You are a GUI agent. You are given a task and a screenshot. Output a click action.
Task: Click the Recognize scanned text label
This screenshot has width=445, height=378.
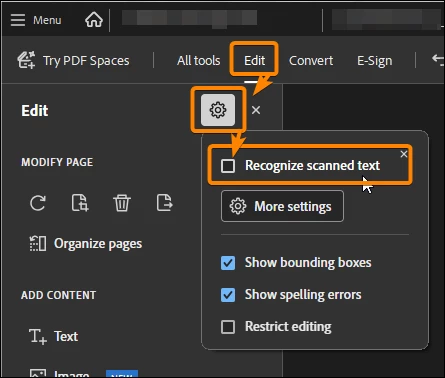312,166
